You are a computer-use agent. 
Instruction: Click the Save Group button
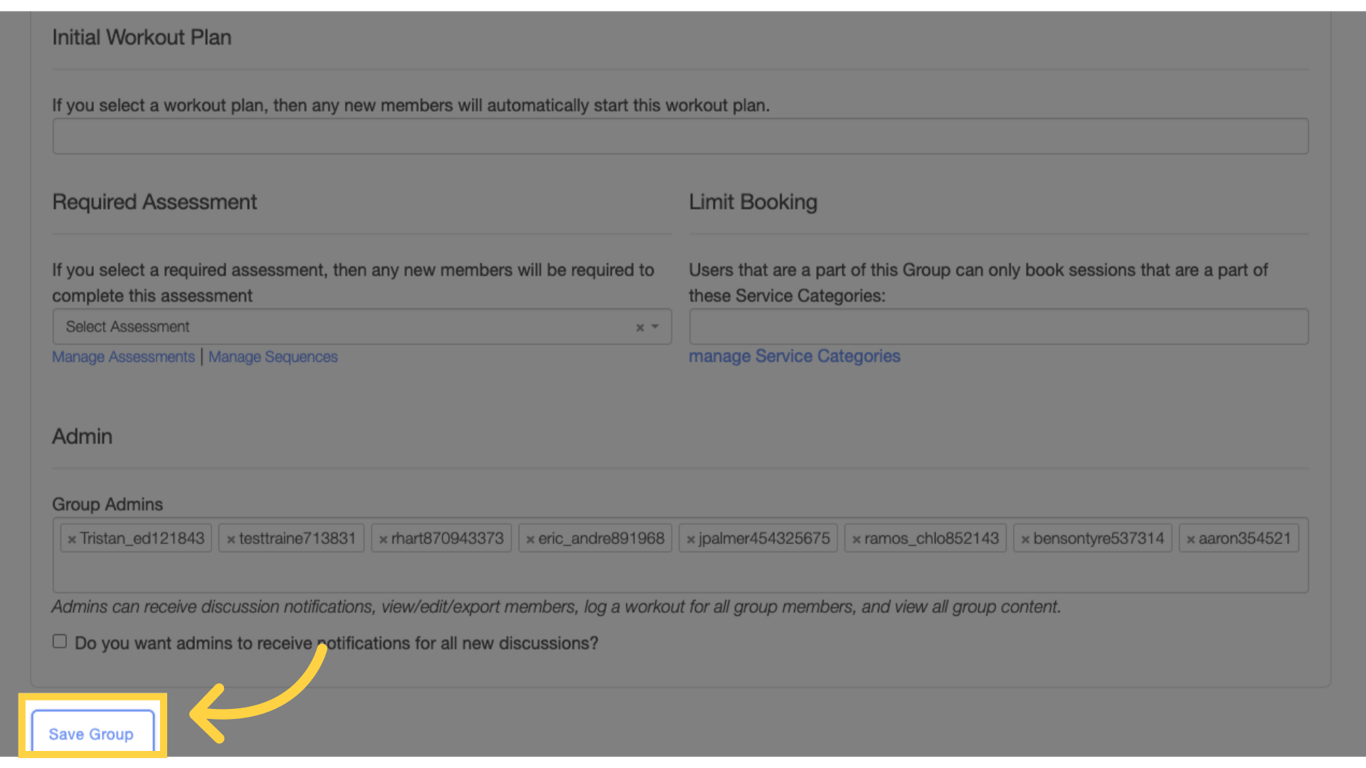click(x=91, y=733)
